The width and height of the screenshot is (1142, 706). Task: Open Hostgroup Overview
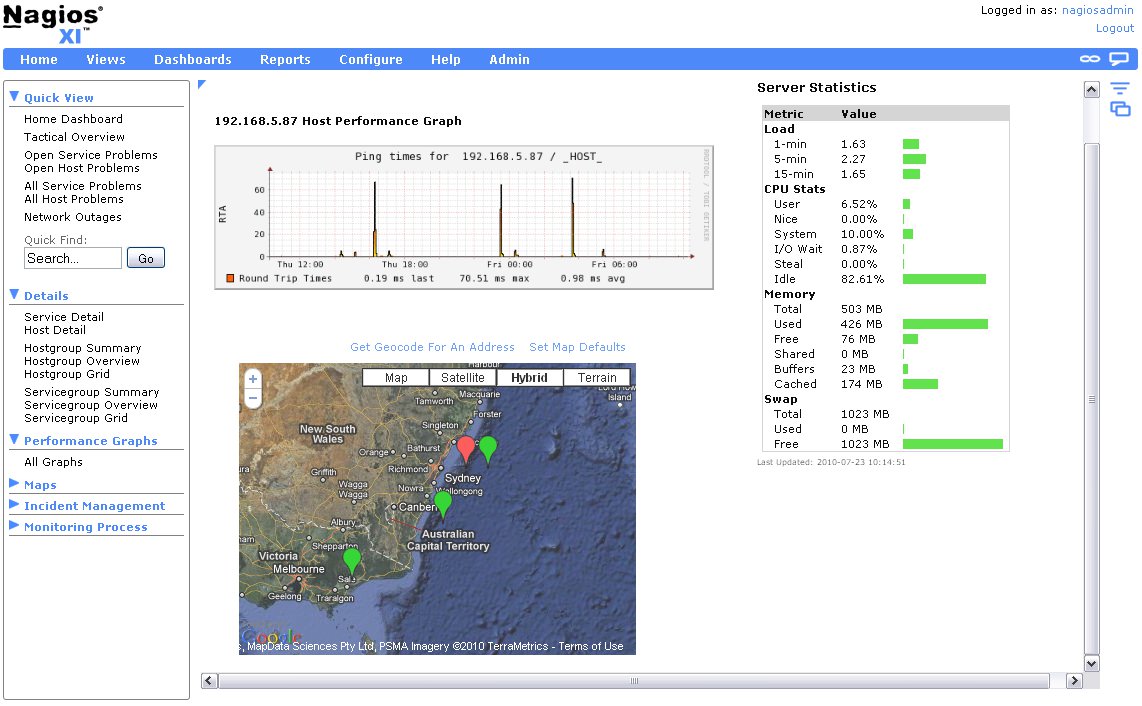click(82, 361)
